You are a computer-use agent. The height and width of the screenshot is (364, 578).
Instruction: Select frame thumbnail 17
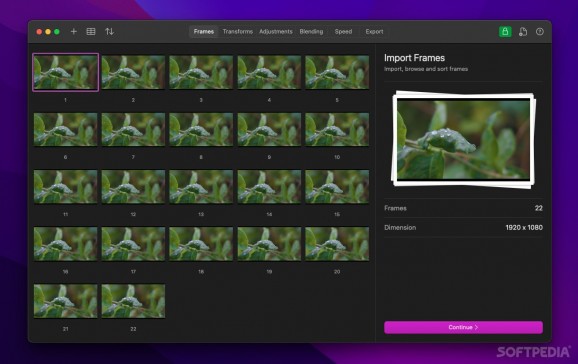133,244
